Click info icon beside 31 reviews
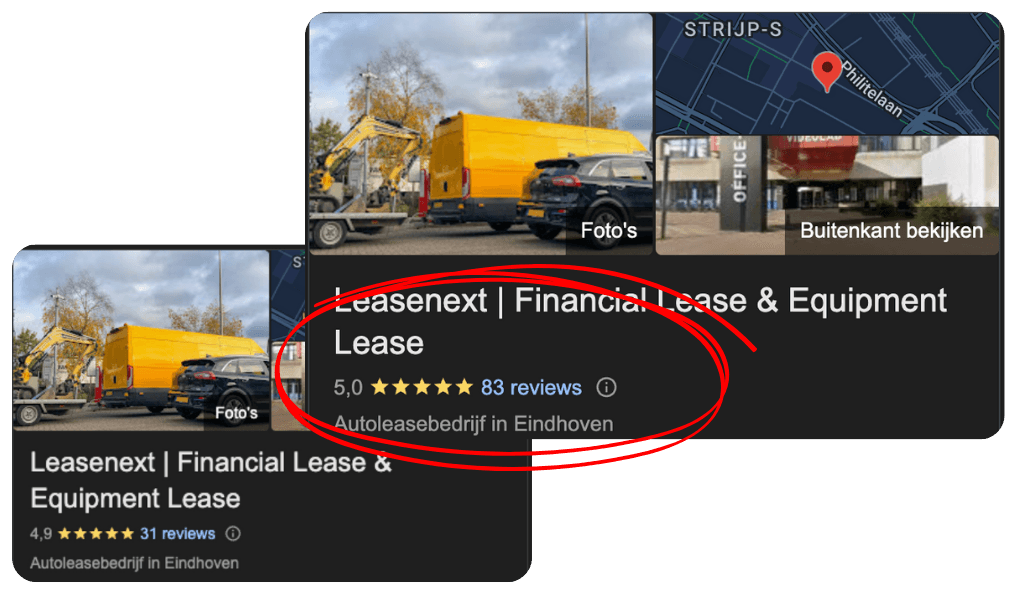This screenshot has width=1024, height=600. click(x=233, y=534)
